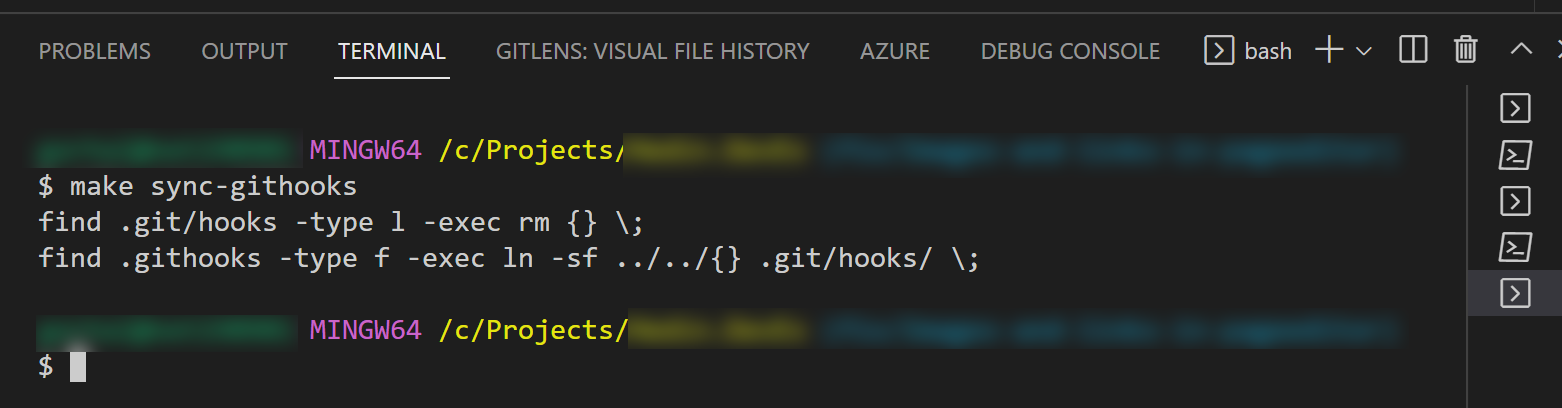The width and height of the screenshot is (1562, 408).
Task: Kill terminal using the trash can icon
Action: pos(1465,50)
